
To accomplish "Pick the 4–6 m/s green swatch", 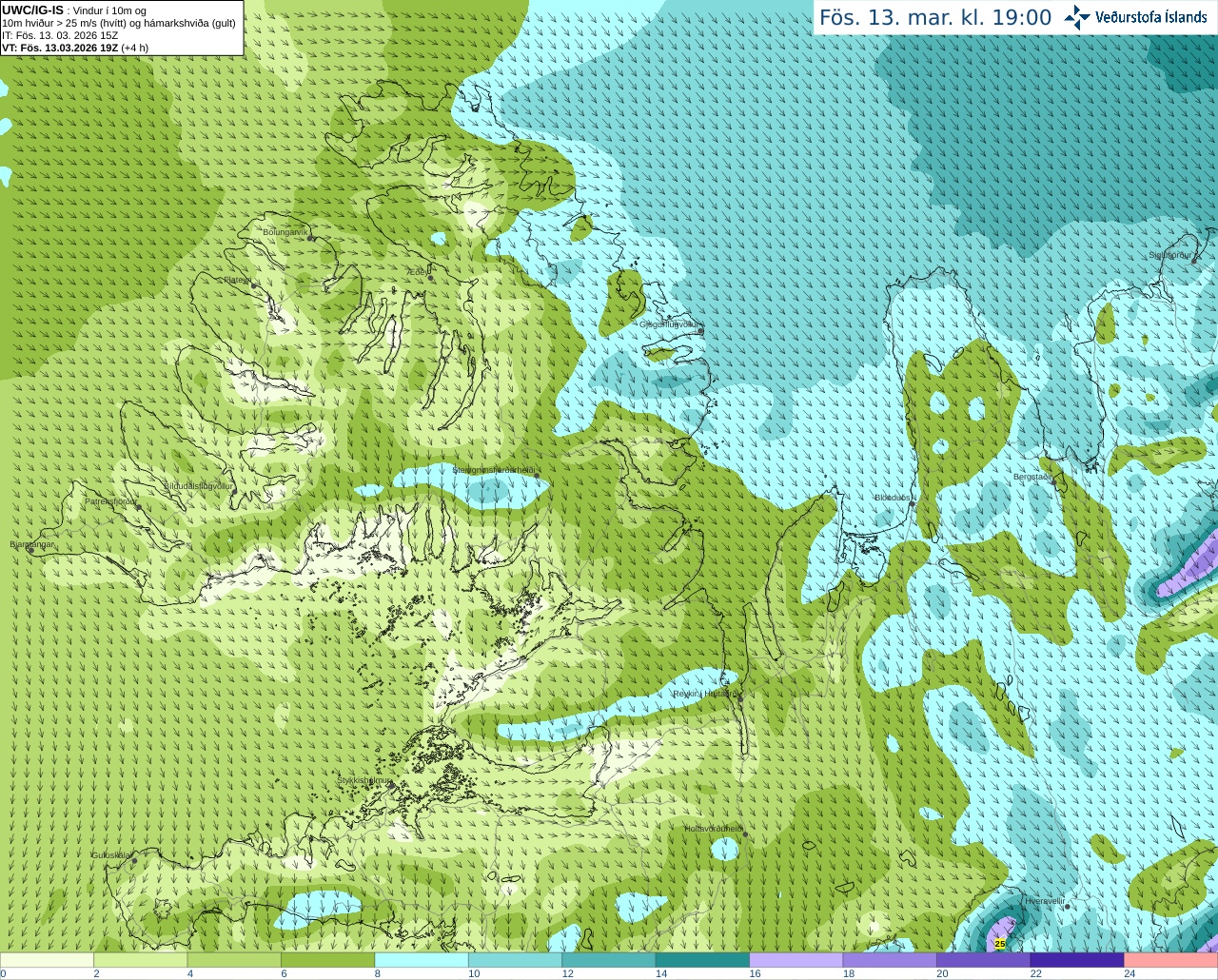I will coord(234,960).
